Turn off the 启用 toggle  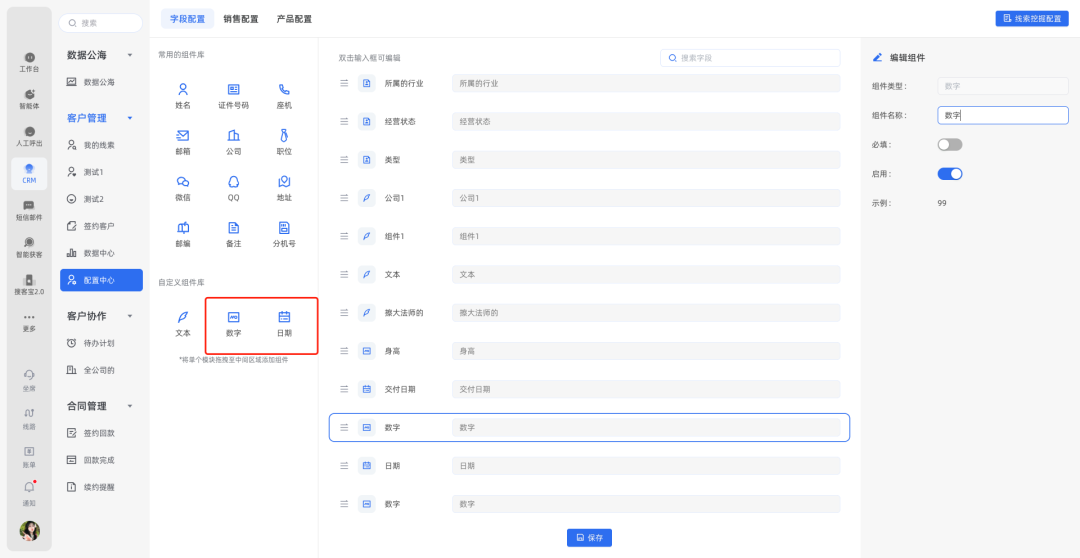click(949, 174)
